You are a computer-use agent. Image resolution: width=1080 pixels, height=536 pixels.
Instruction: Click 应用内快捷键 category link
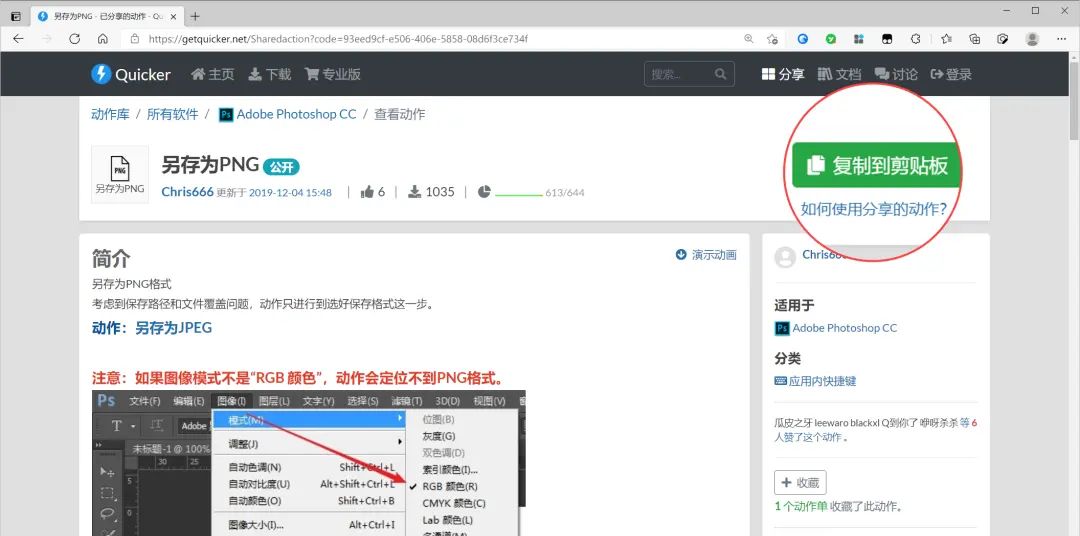pyautogui.click(x=816, y=381)
